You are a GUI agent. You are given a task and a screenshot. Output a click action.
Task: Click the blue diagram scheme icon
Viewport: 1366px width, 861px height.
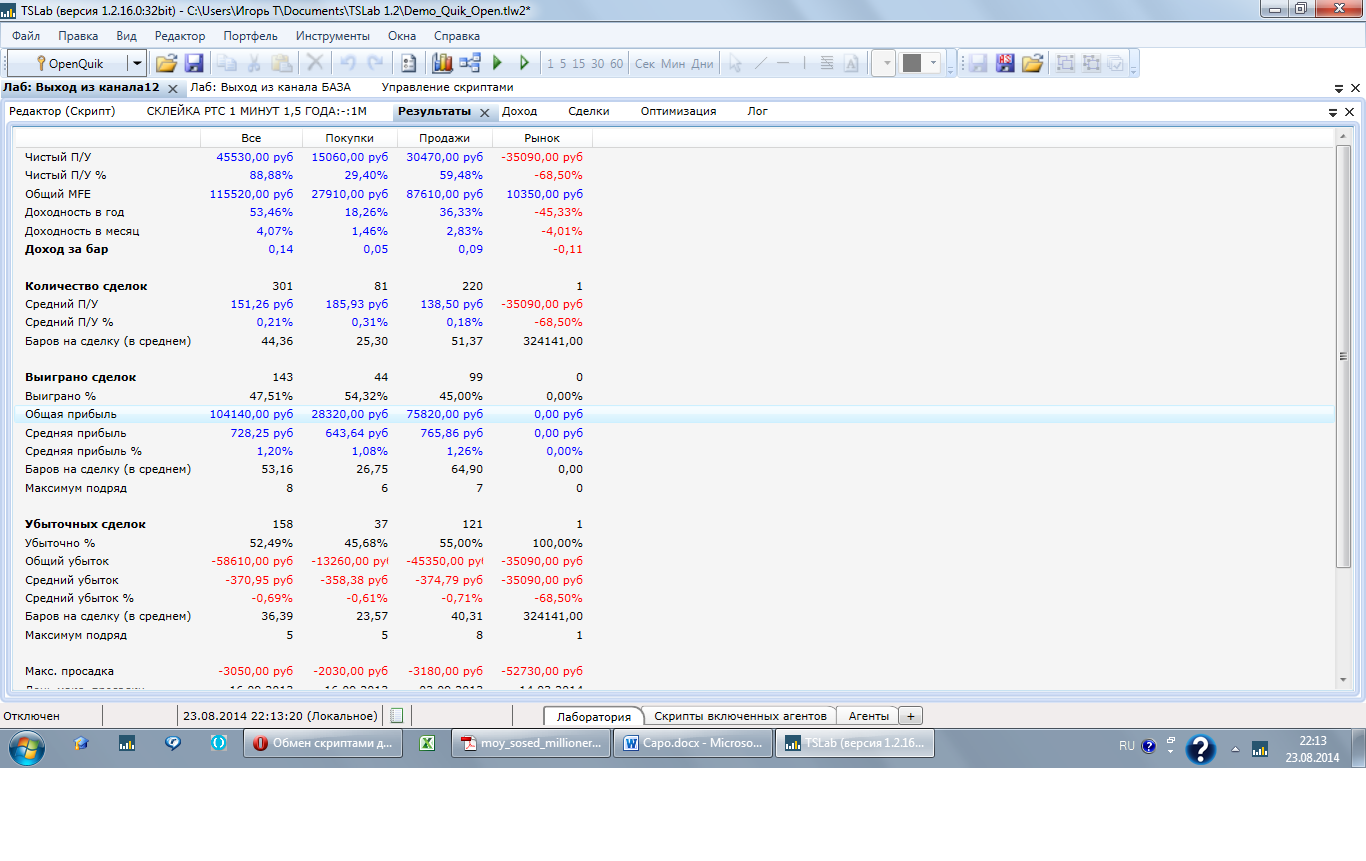pos(470,63)
